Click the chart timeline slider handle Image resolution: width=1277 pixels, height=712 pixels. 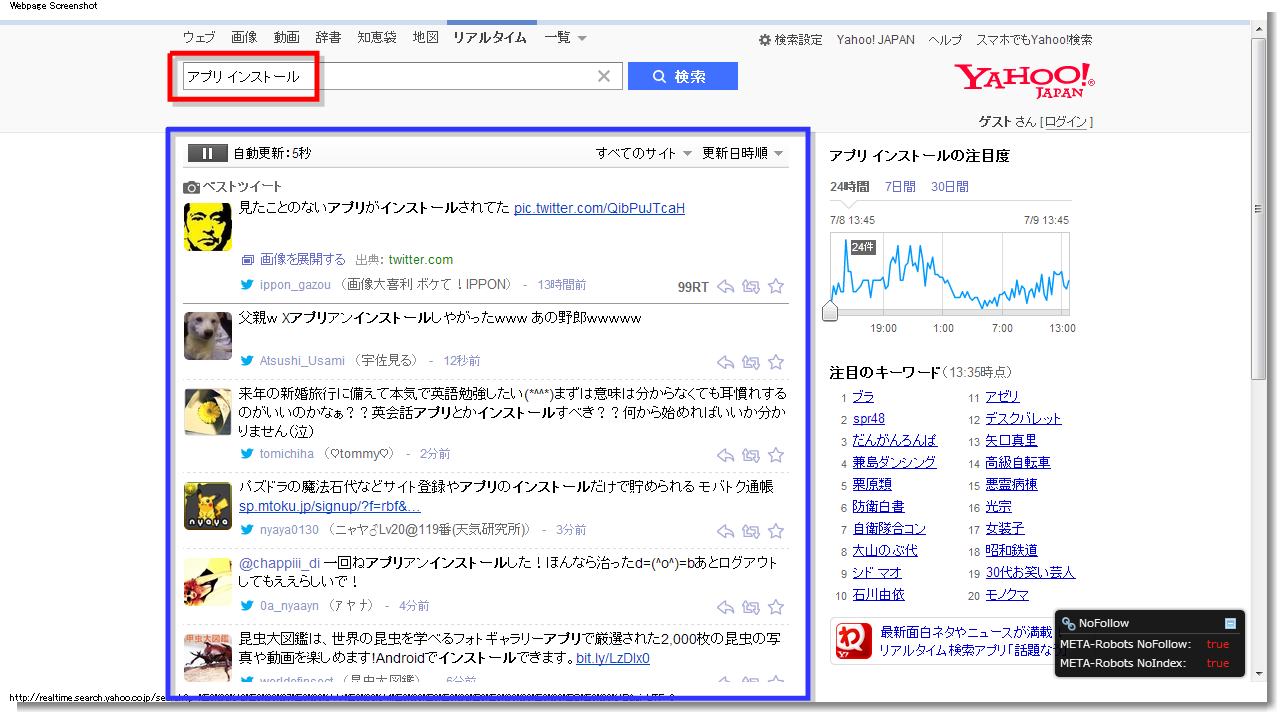(830, 311)
